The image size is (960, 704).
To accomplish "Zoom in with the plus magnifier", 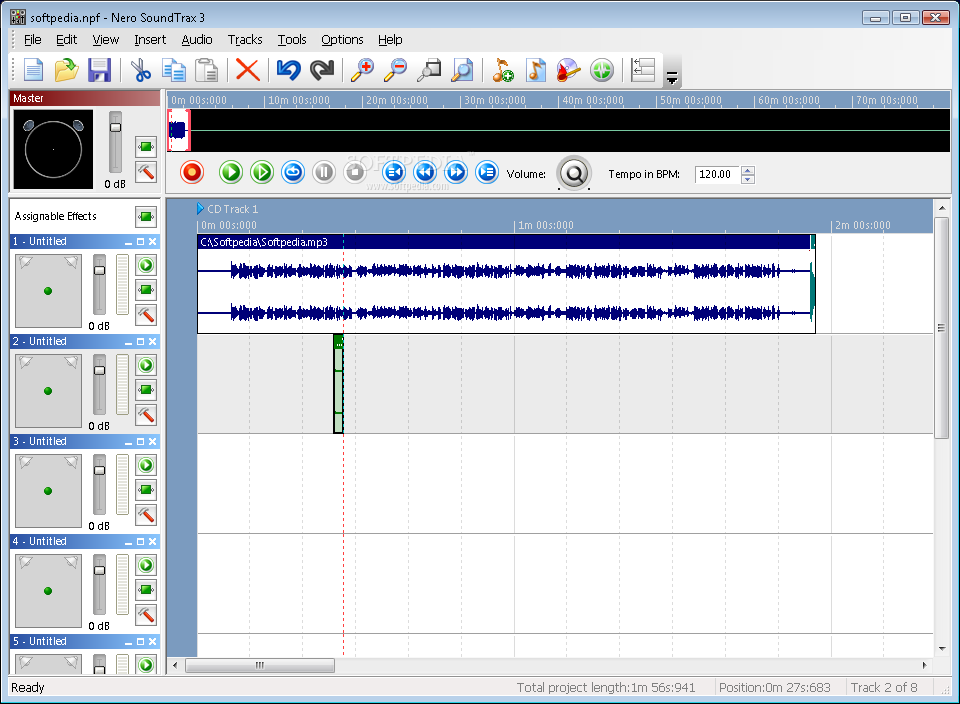I will 362,70.
